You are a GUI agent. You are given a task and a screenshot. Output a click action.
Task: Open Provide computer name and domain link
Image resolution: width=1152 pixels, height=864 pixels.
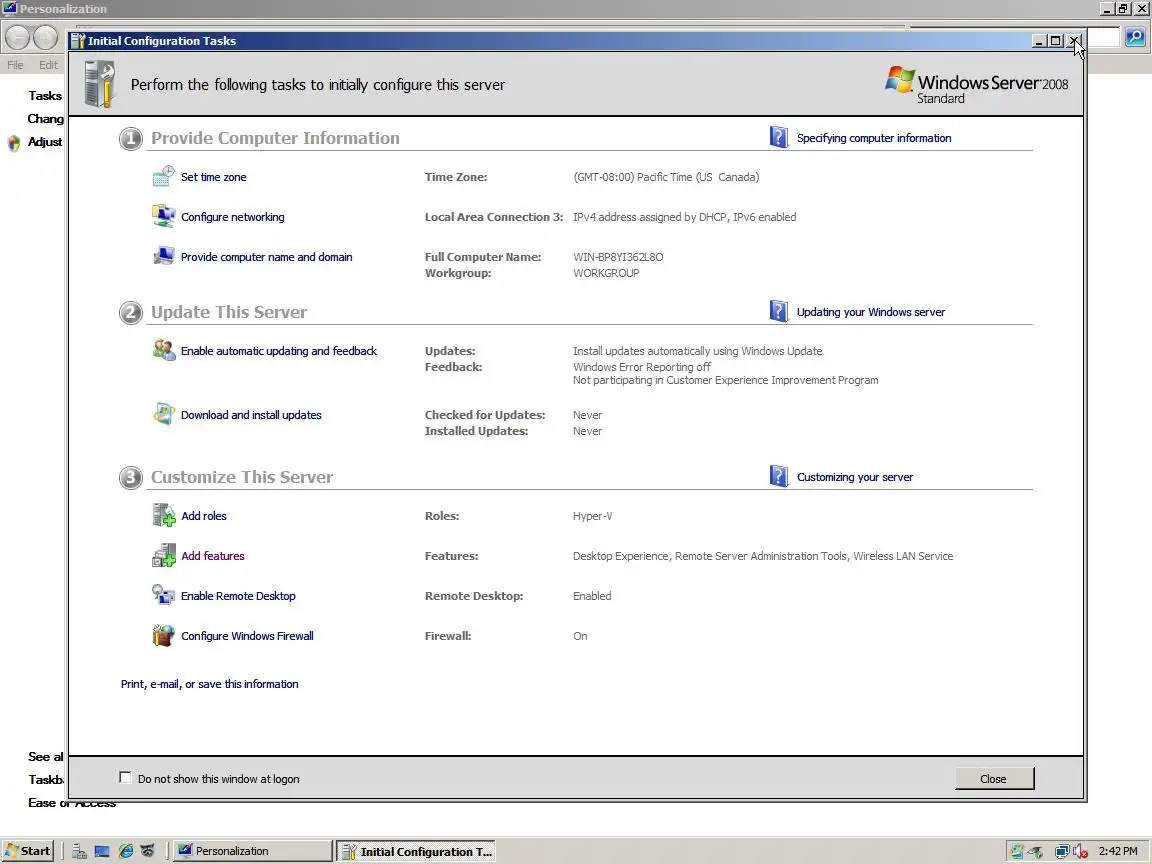click(267, 256)
